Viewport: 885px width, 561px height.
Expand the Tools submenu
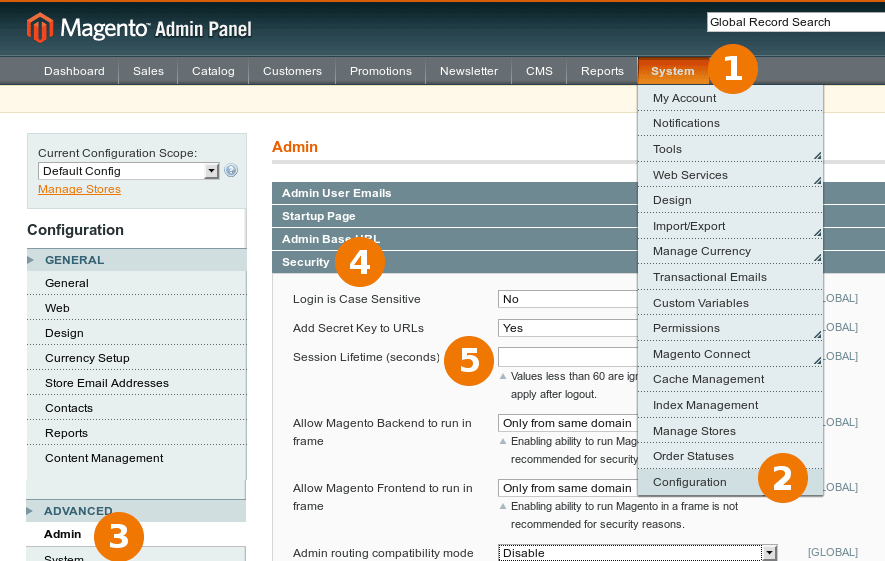point(730,150)
